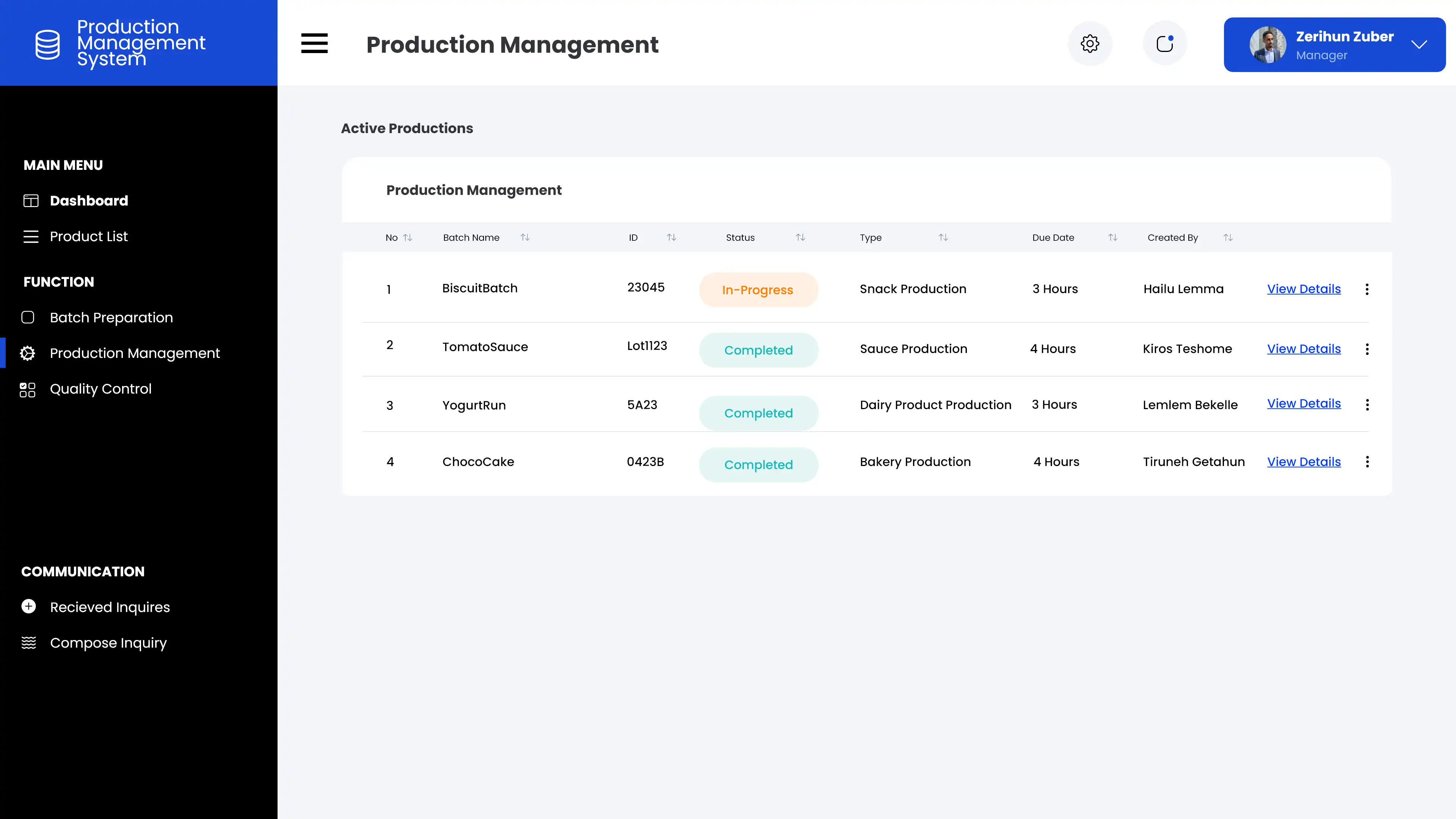Viewport: 1456px width, 819px height.
Task: Open three-dot options for TomatoSauce row
Action: coord(1367,349)
